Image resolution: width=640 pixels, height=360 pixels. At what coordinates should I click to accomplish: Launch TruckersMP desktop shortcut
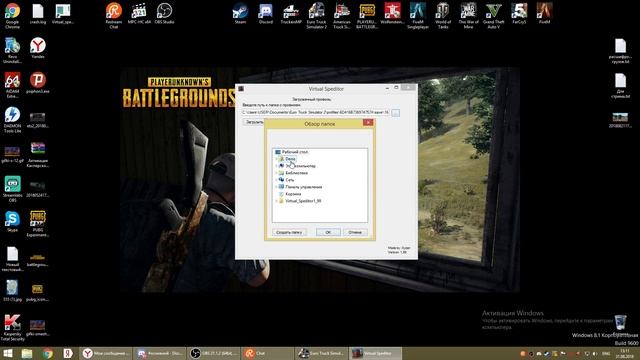[x=291, y=14]
